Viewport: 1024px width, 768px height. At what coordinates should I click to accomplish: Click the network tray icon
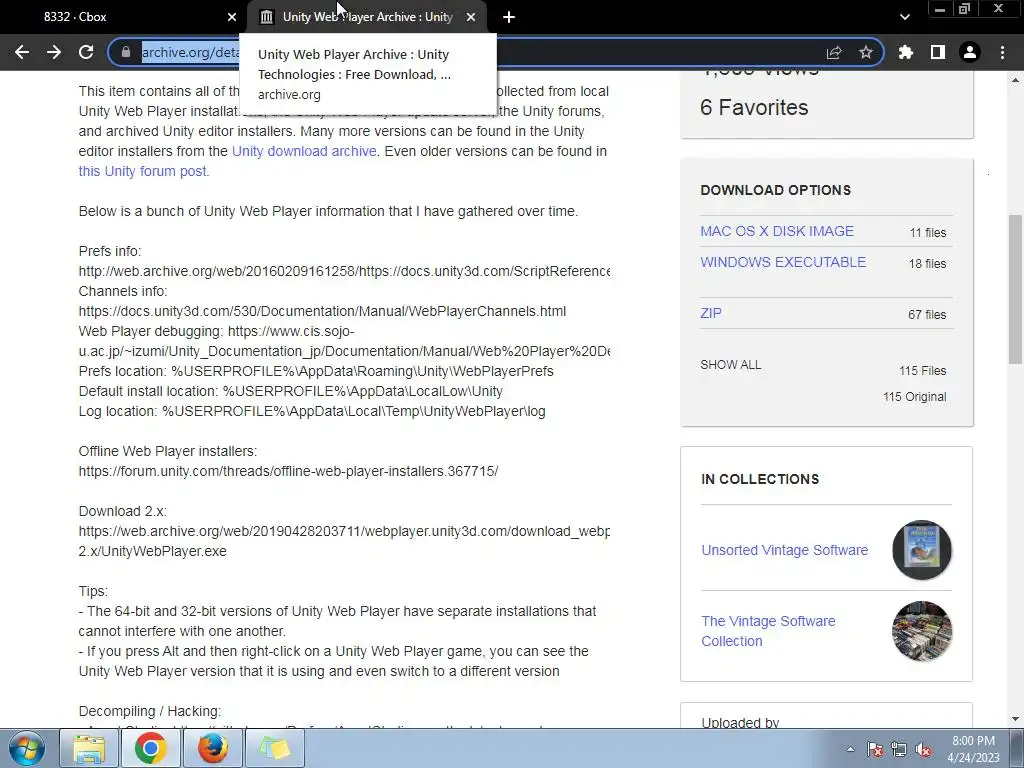click(899, 749)
